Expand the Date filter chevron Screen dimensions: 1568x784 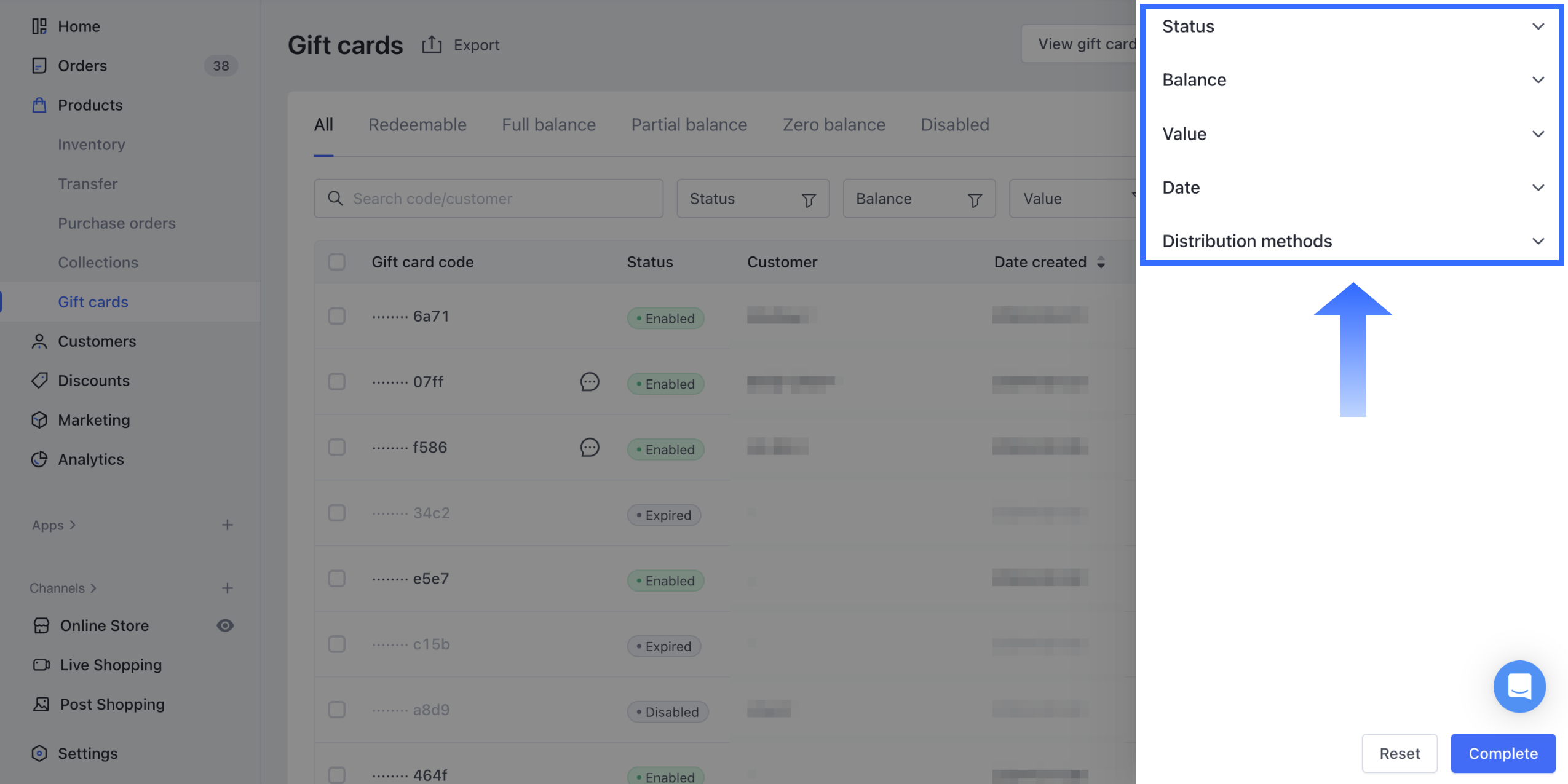click(x=1538, y=188)
